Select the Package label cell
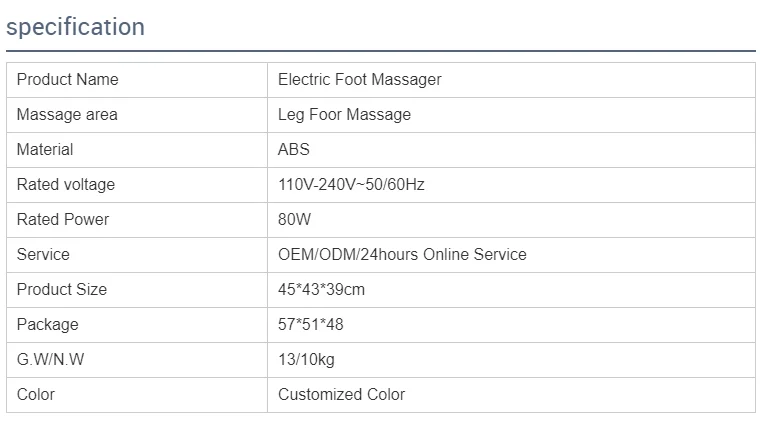The height and width of the screenshot is (435, 760). [x=137, y=325]
